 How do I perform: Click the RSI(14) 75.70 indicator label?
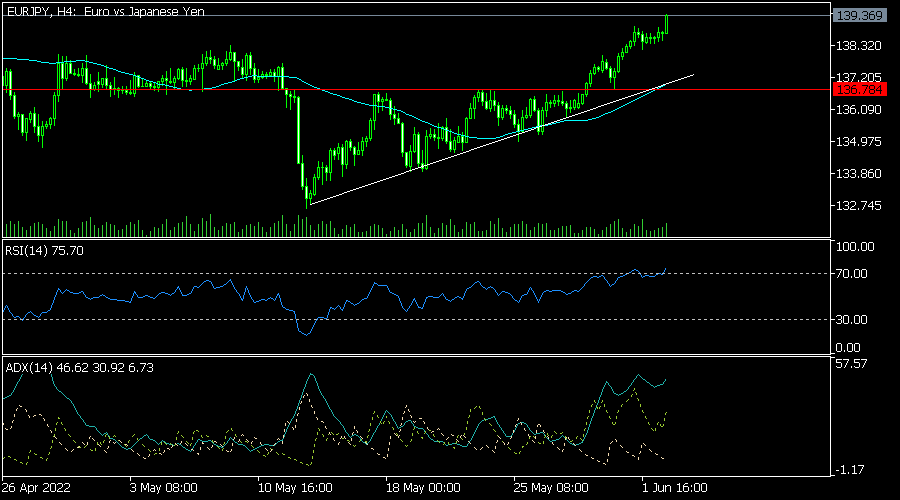[x=44, y=251]
